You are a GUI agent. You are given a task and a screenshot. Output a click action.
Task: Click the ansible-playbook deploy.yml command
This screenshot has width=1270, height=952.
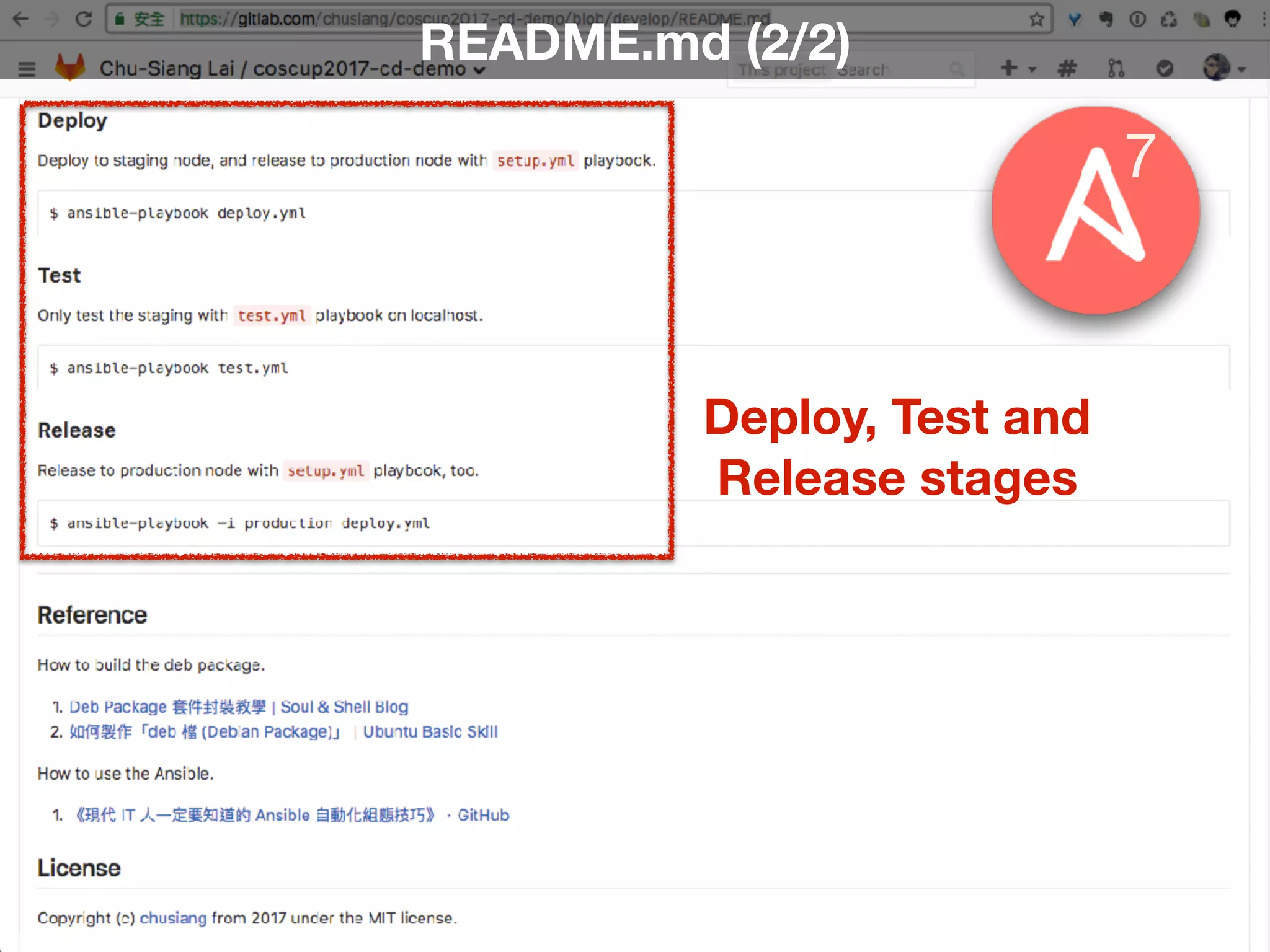(x=178, y=213)
